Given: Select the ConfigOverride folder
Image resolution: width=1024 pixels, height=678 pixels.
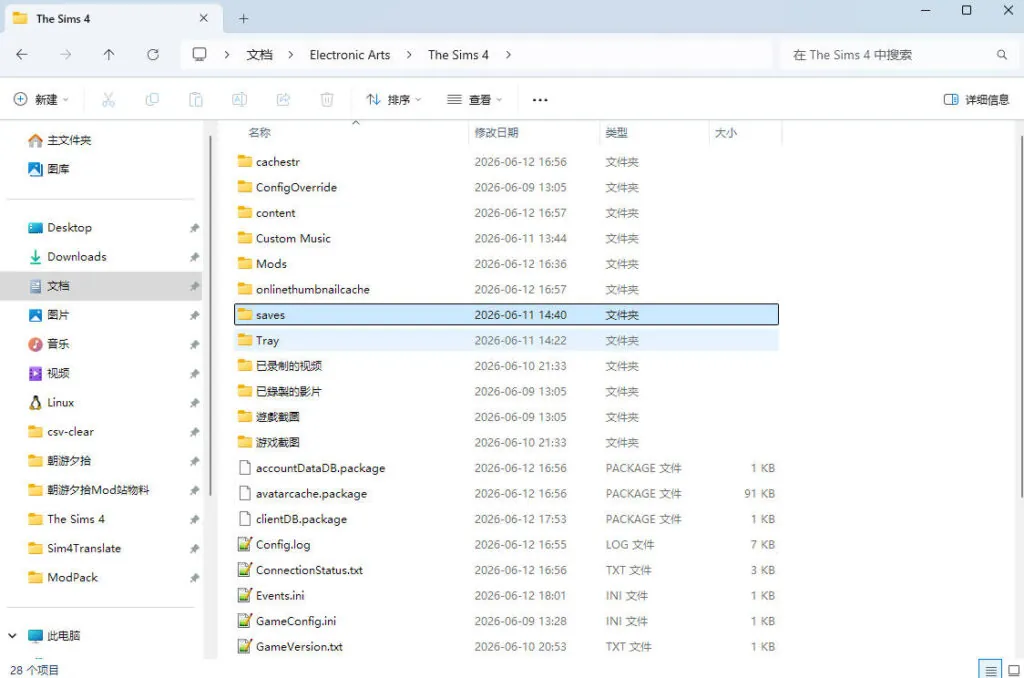Looking at the screenshot, I should (506, 187).
